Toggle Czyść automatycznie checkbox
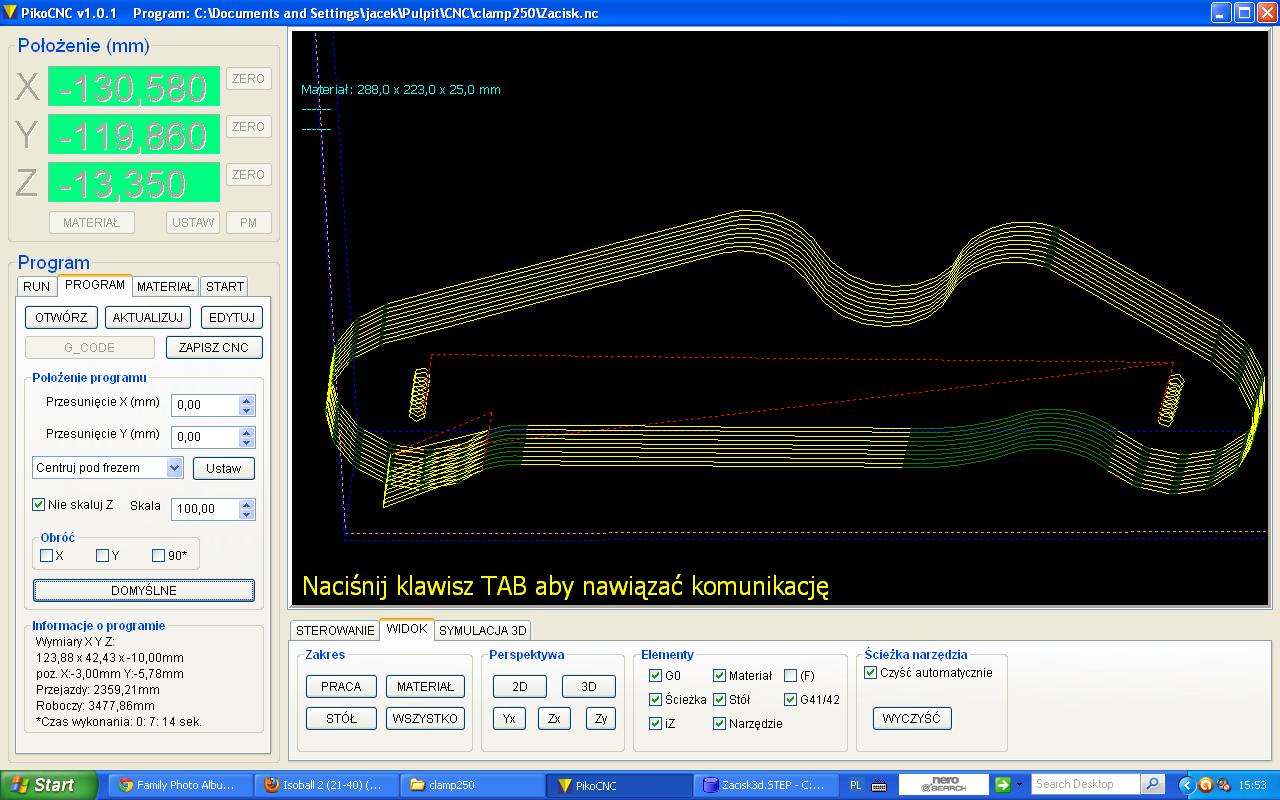 pyautogui.click(x=871, y=673)
